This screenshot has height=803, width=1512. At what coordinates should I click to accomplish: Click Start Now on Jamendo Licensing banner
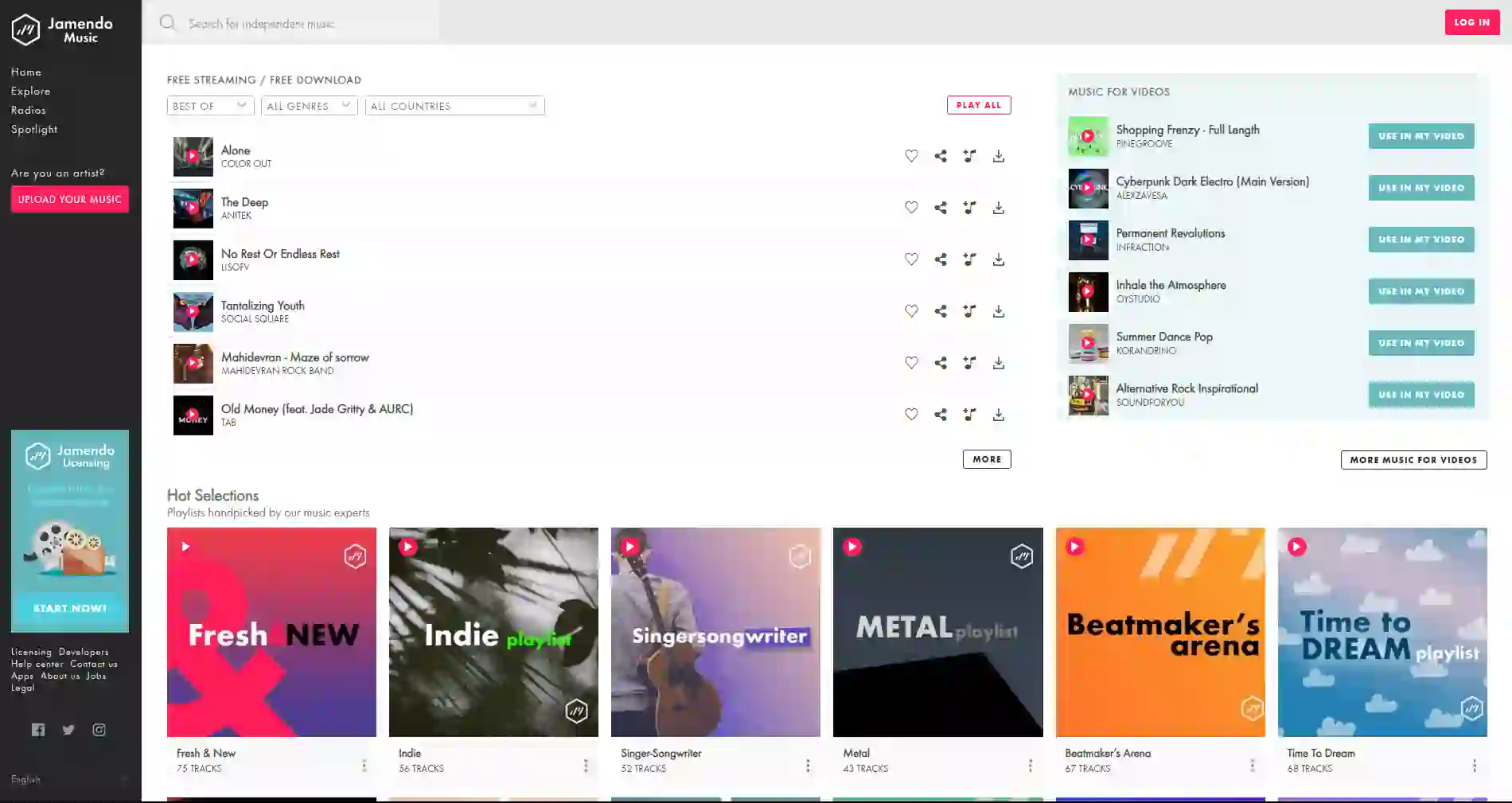(70, 608)
